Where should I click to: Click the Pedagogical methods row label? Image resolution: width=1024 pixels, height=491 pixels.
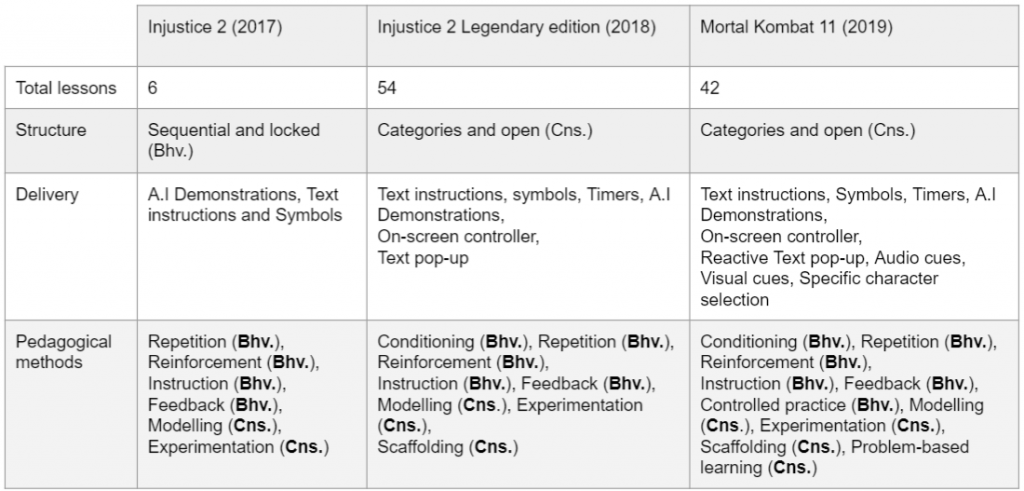64,352
